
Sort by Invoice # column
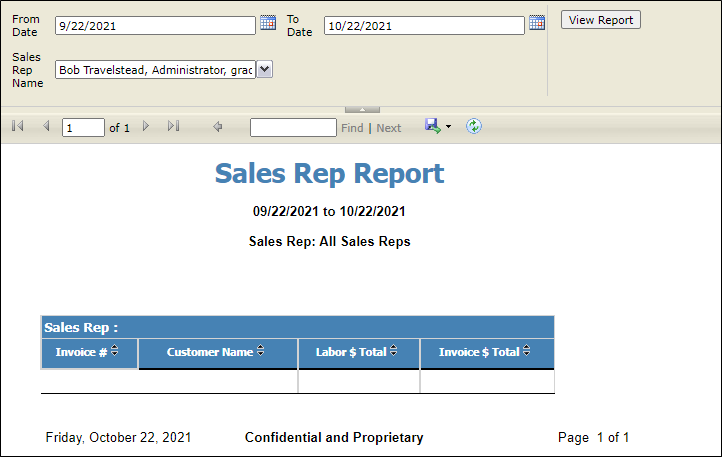point(114,351)
